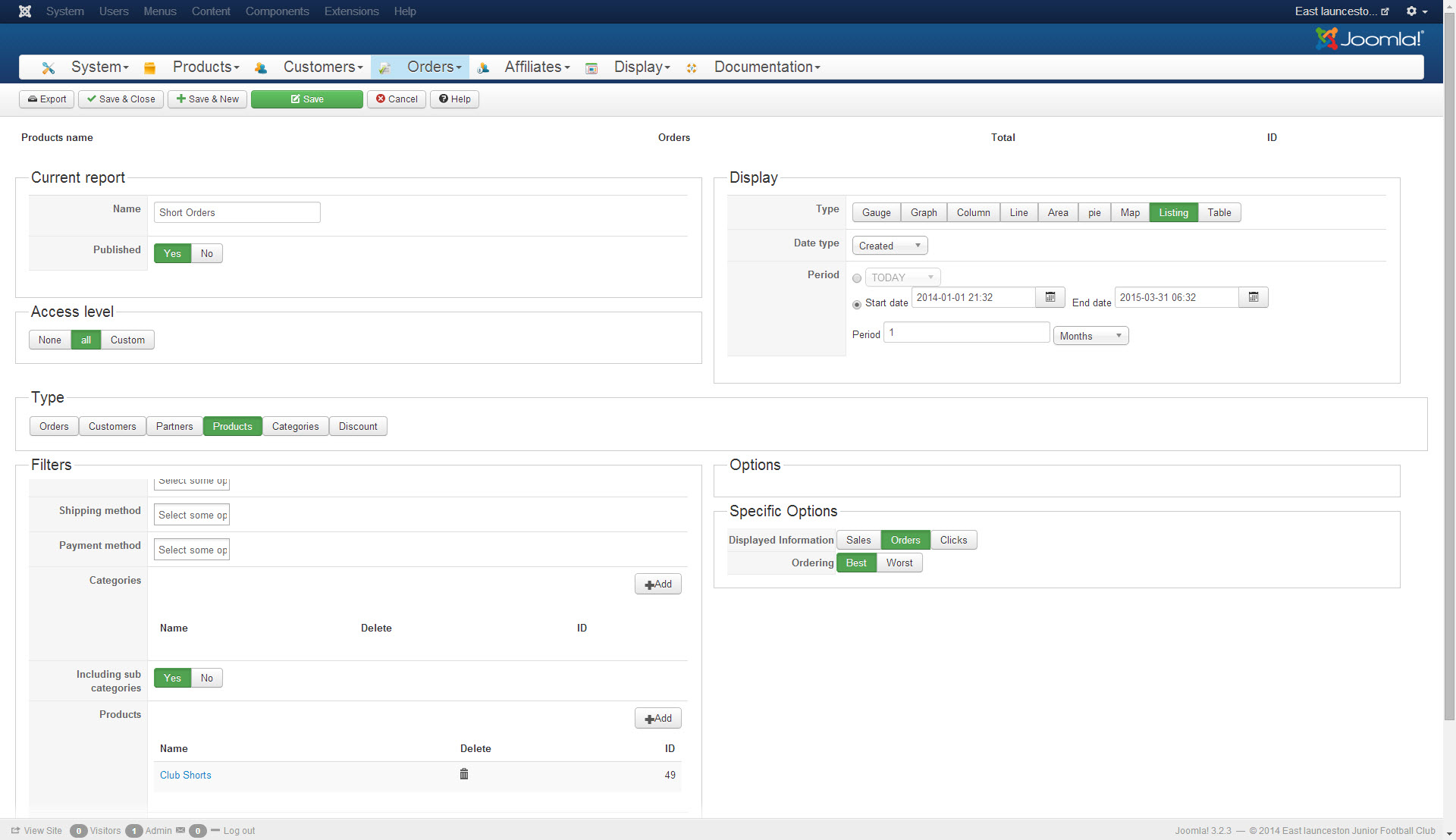This screenshot has height=840, width=1456.
Task: Click the report Name input field
Action: [237, 212]
